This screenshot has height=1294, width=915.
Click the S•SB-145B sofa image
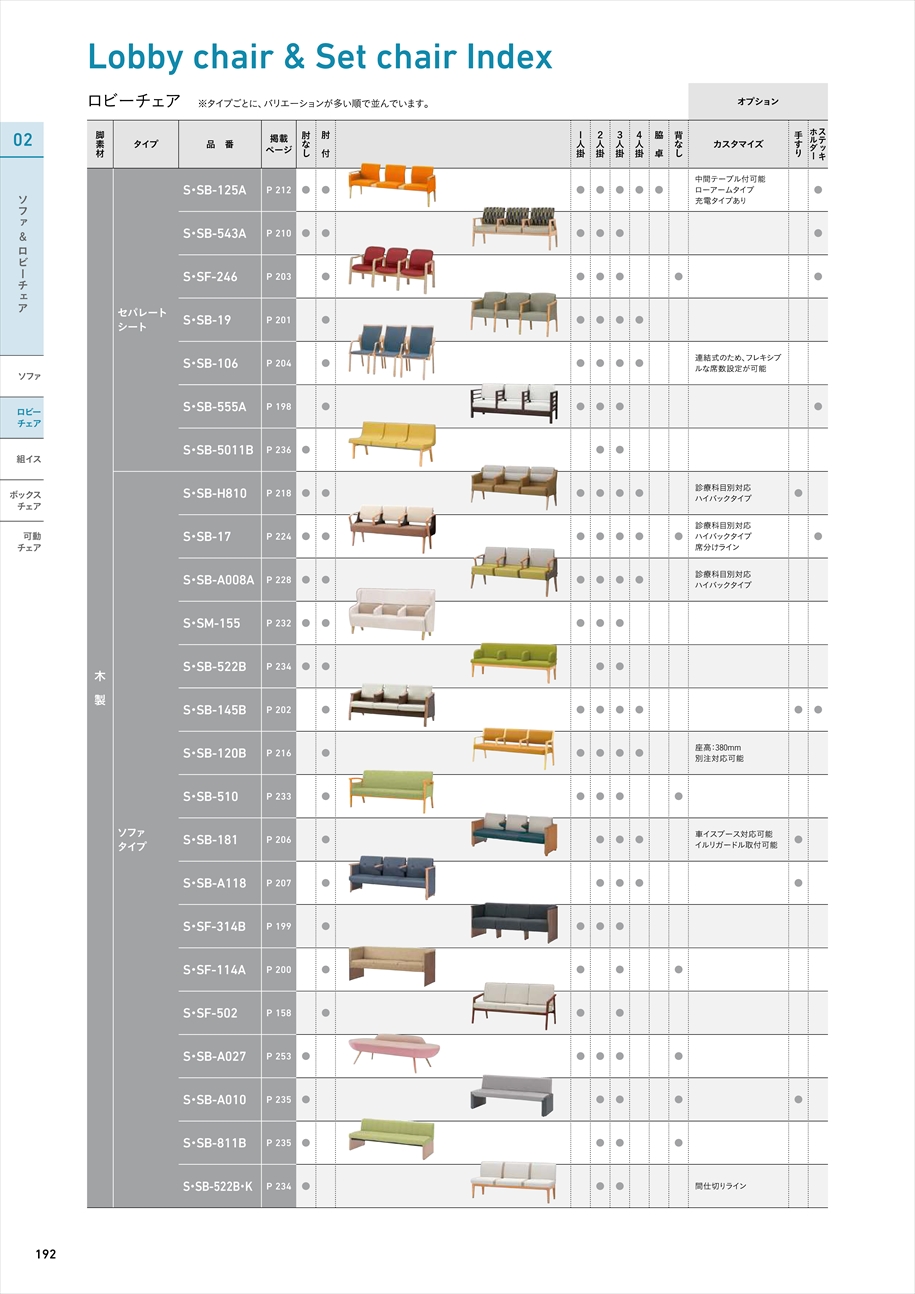click(392, 705)
